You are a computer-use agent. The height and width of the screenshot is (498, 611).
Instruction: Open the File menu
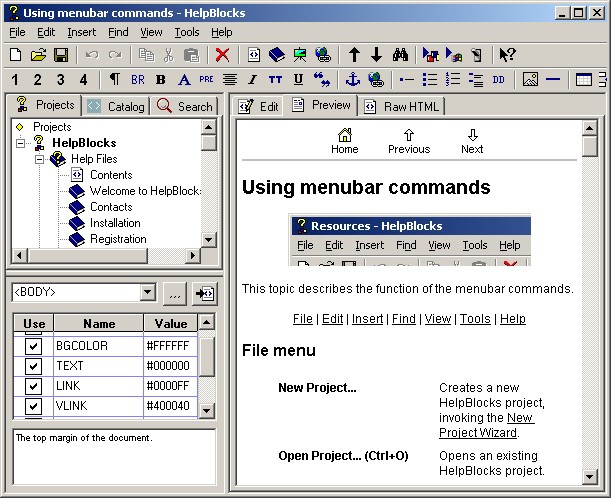click(x=17, y=32)
